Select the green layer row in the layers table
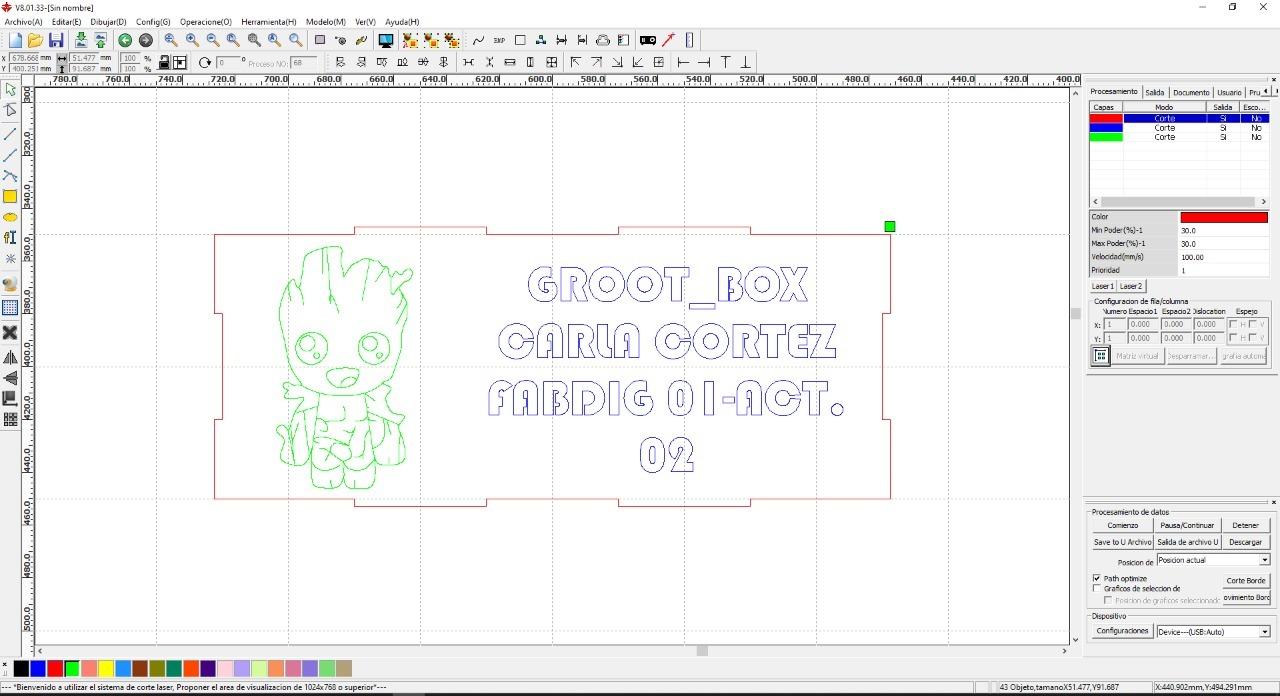This screenshot has width=1280, height=696. click(x=1179, y=137)
